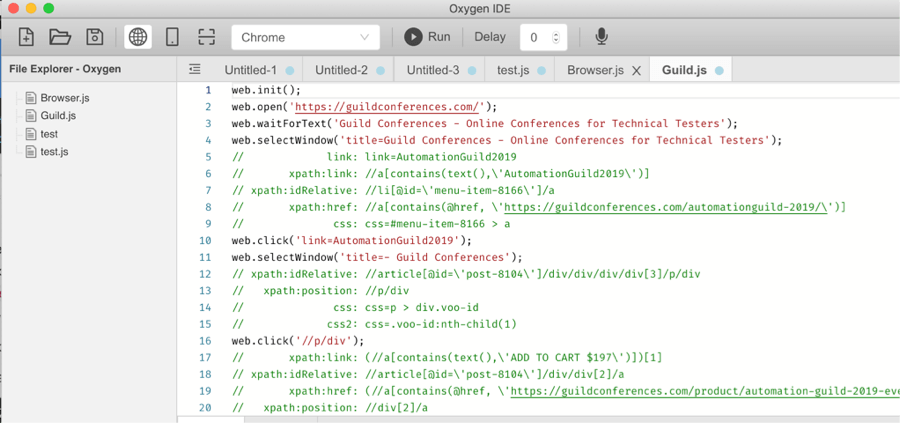The width and height of the screenshot is (900, 423).
Task: Click unsaved dot on Untitled-1 tab
Action: [x=290, y=71]
